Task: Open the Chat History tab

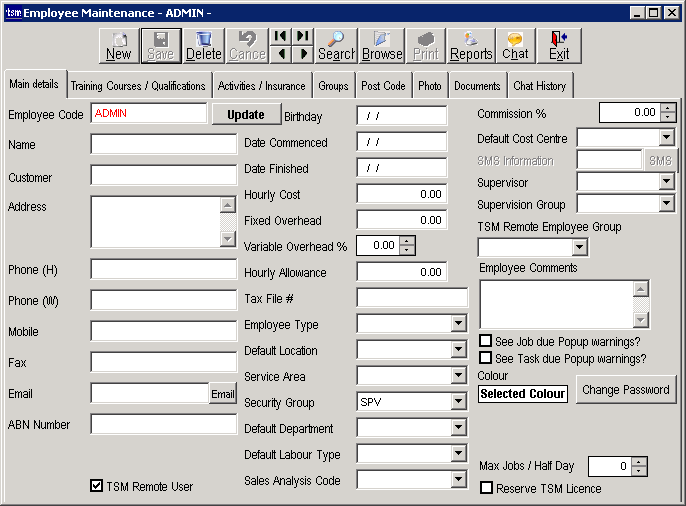Action: click(x=539, y=86)
